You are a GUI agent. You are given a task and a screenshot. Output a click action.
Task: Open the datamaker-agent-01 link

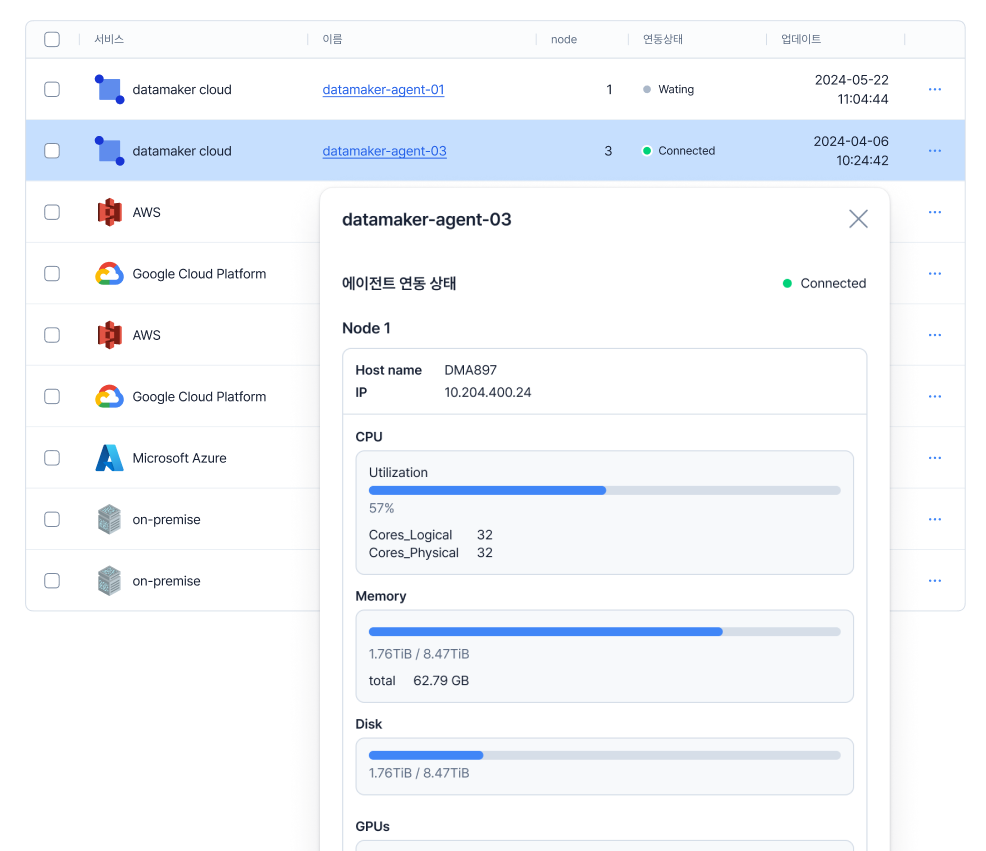pyautogui.click(x=383, y=89)
